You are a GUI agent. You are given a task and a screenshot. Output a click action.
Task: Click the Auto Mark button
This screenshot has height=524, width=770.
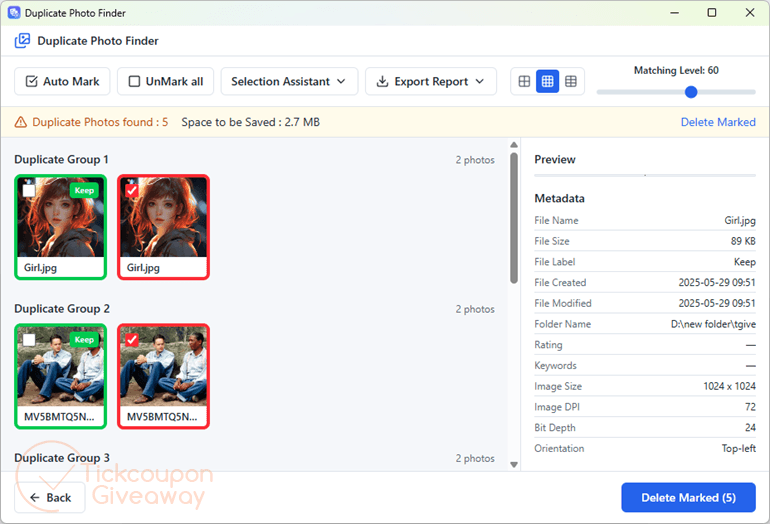[62, 82]
